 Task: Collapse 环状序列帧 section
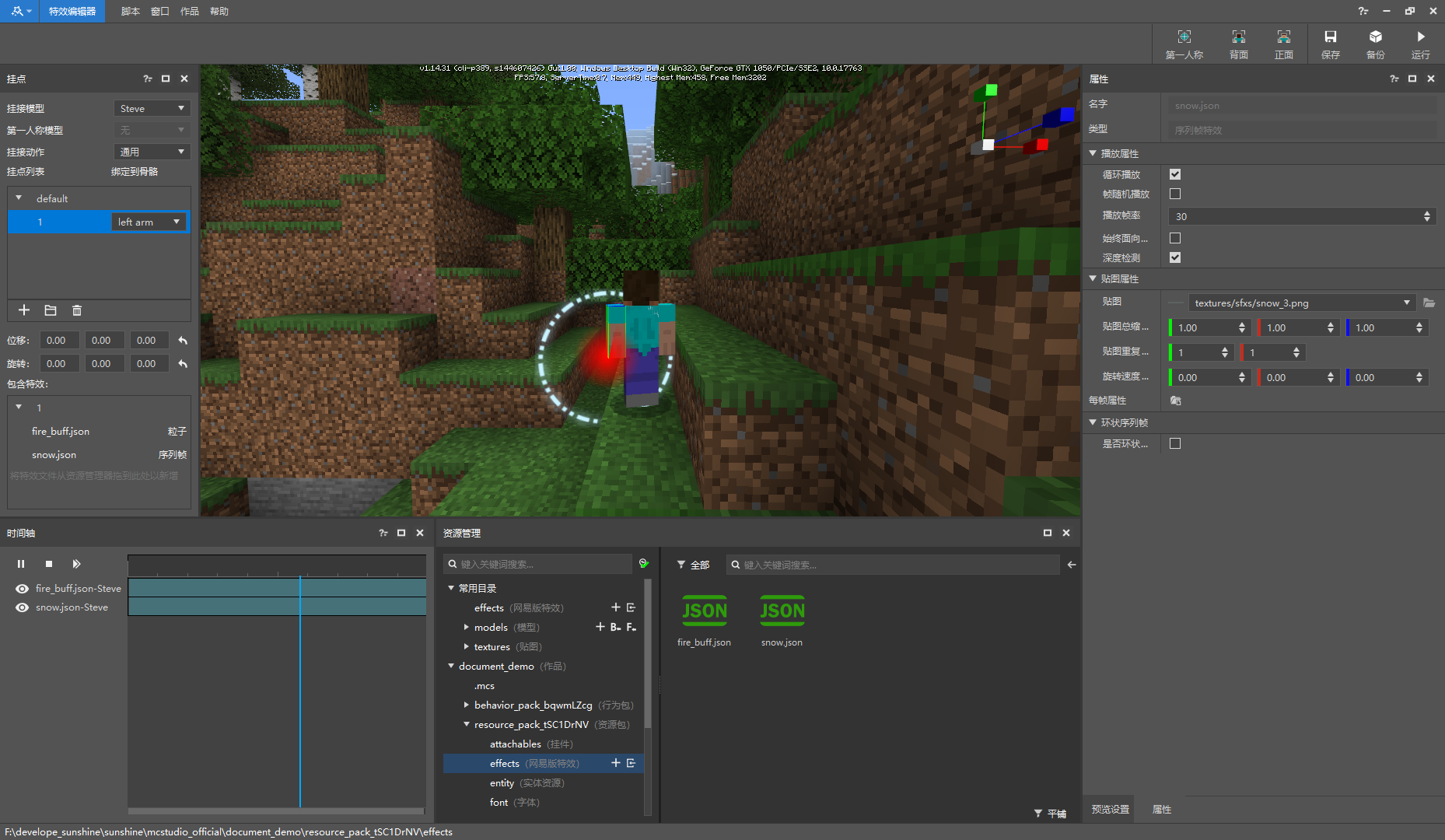coord(1093,422)
